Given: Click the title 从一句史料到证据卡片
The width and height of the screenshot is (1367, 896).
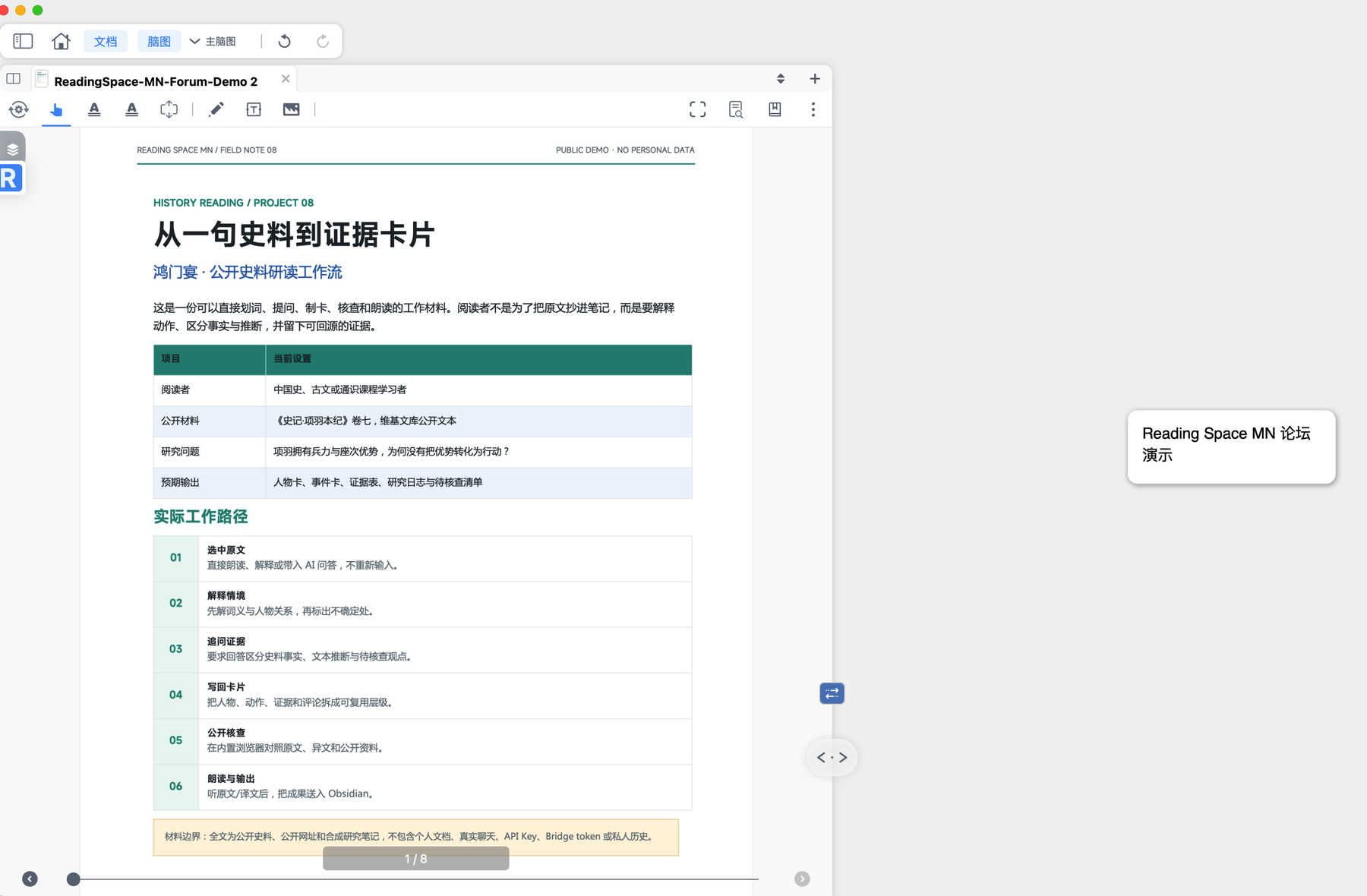Looking at the screenshot, I should pos(294,234).
